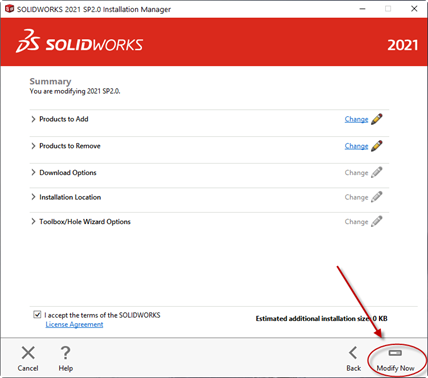Go back with the Back arrow
Viewport: 428px width, 378px height.
353,359
